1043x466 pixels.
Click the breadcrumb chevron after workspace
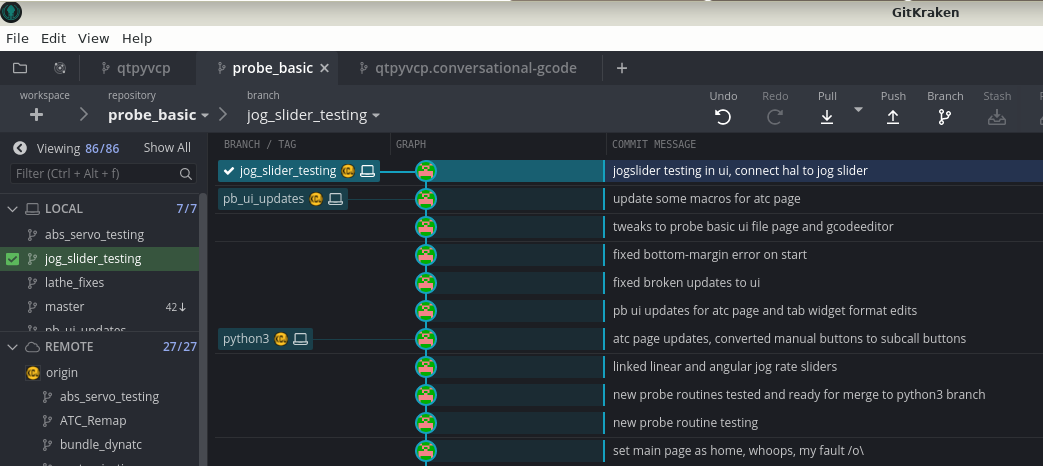84,115
